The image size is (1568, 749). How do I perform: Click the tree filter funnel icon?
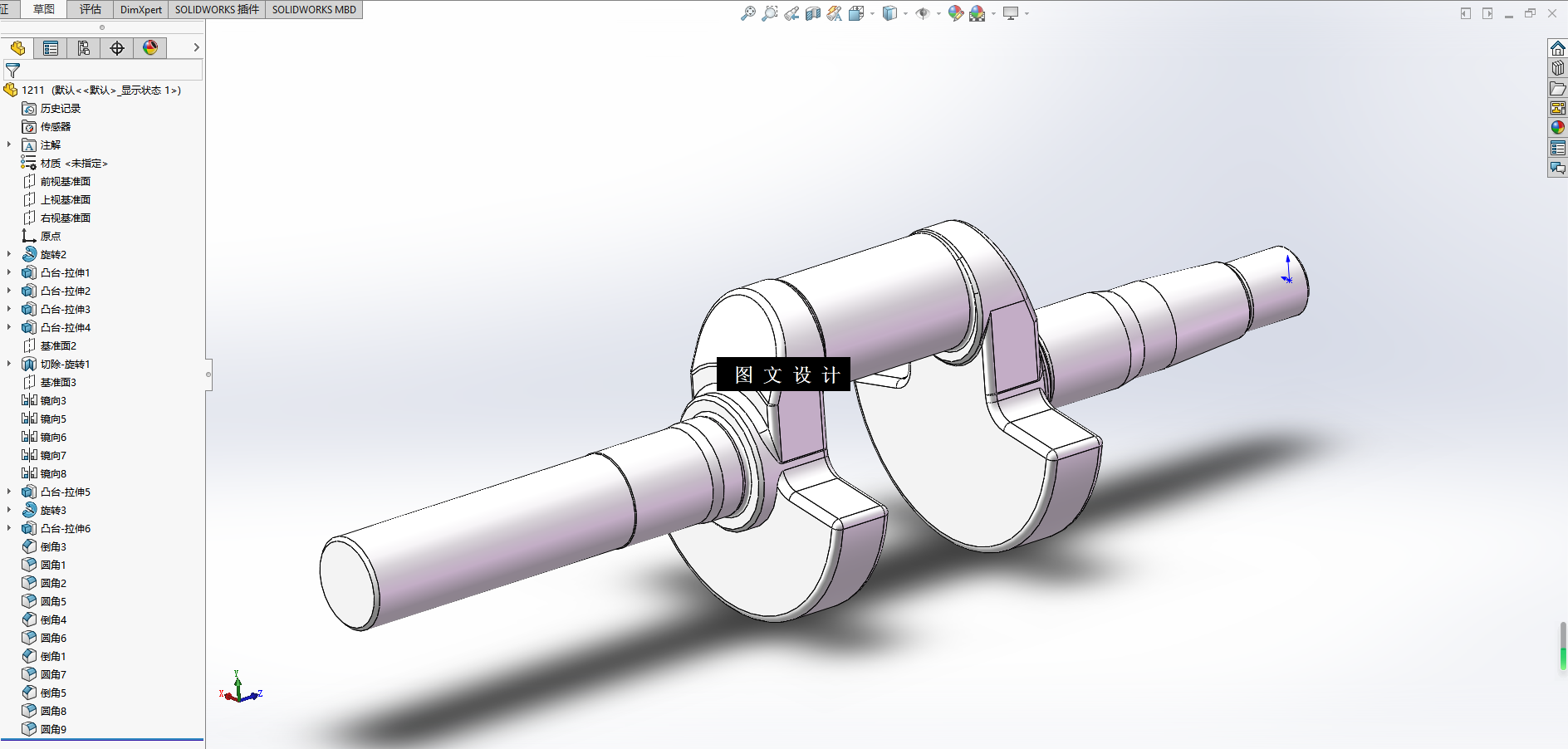[12, 71]
